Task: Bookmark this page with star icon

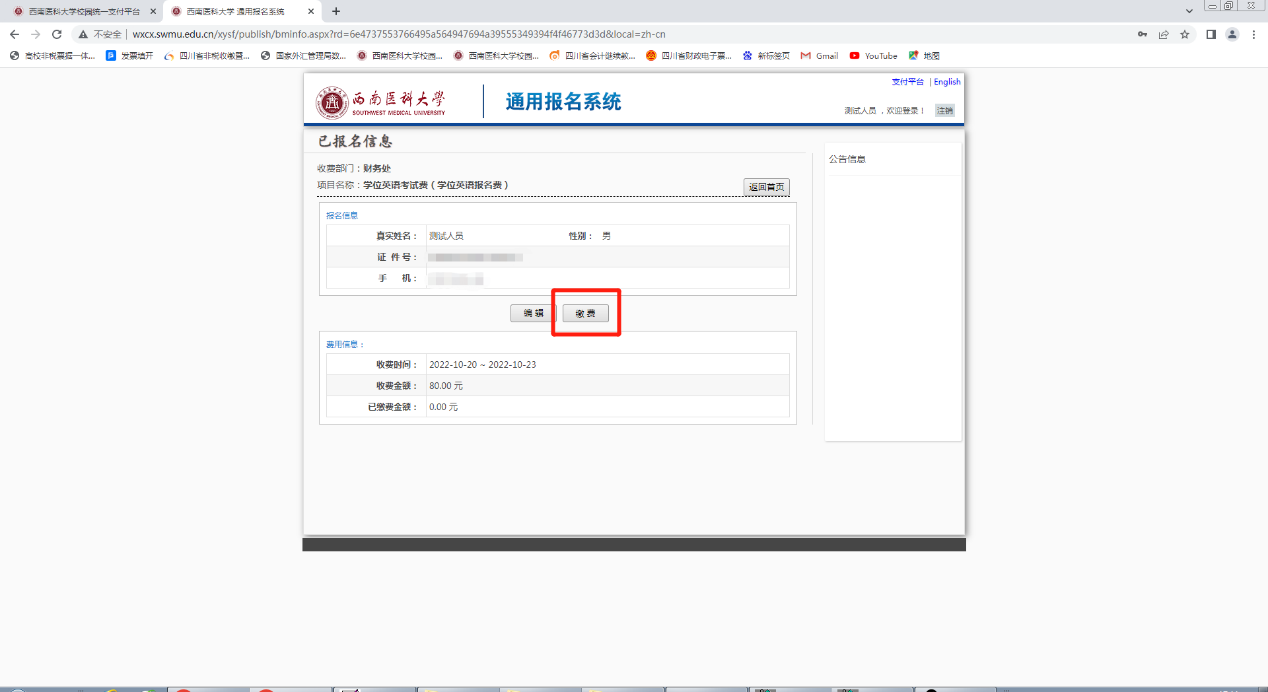Action: (1185, 34)
